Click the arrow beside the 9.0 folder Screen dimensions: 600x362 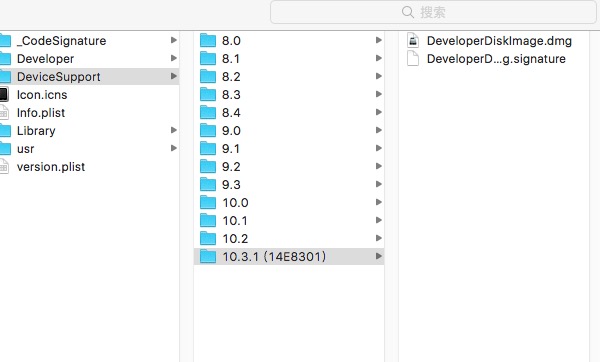(379, 130)
